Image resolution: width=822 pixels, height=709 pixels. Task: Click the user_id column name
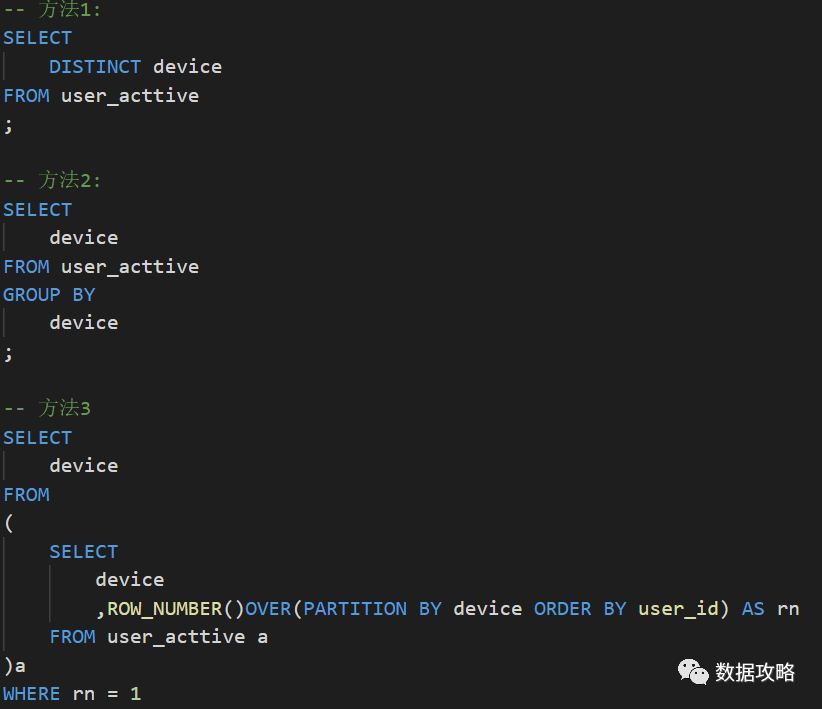click(678, 608)
